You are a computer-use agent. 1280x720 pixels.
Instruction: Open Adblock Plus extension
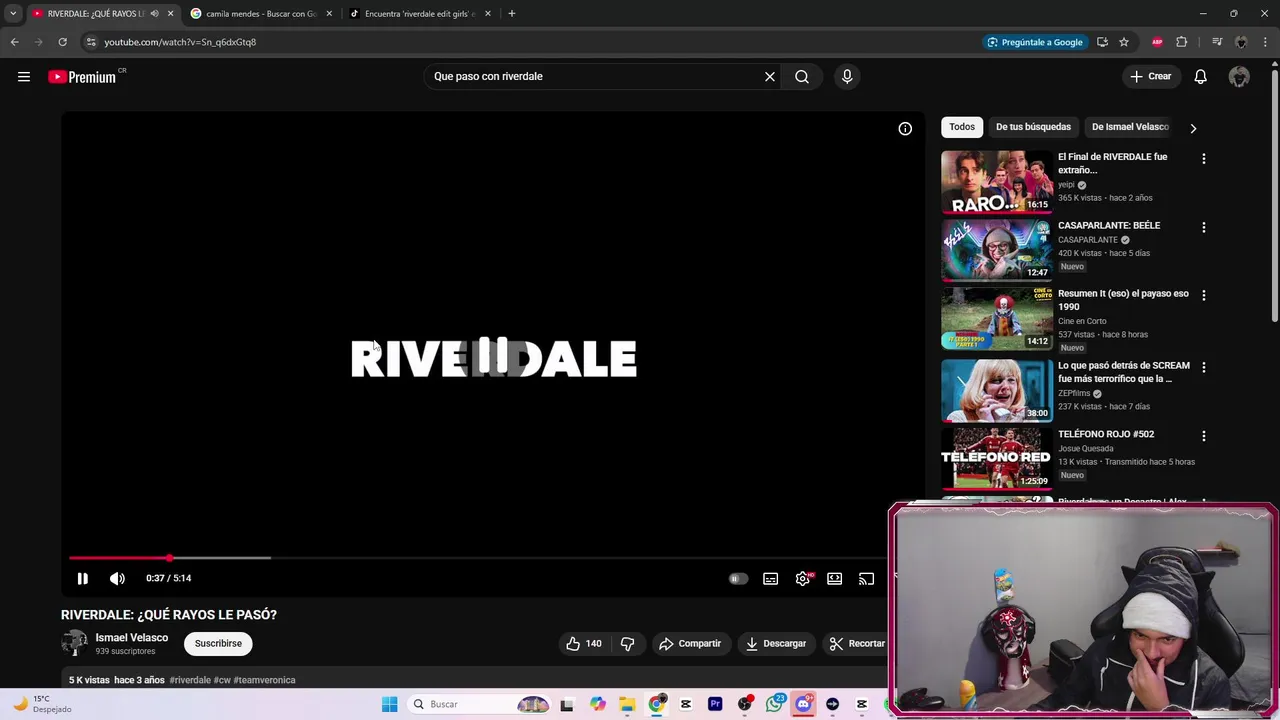pyautogui.click(x=1158, y=42)
